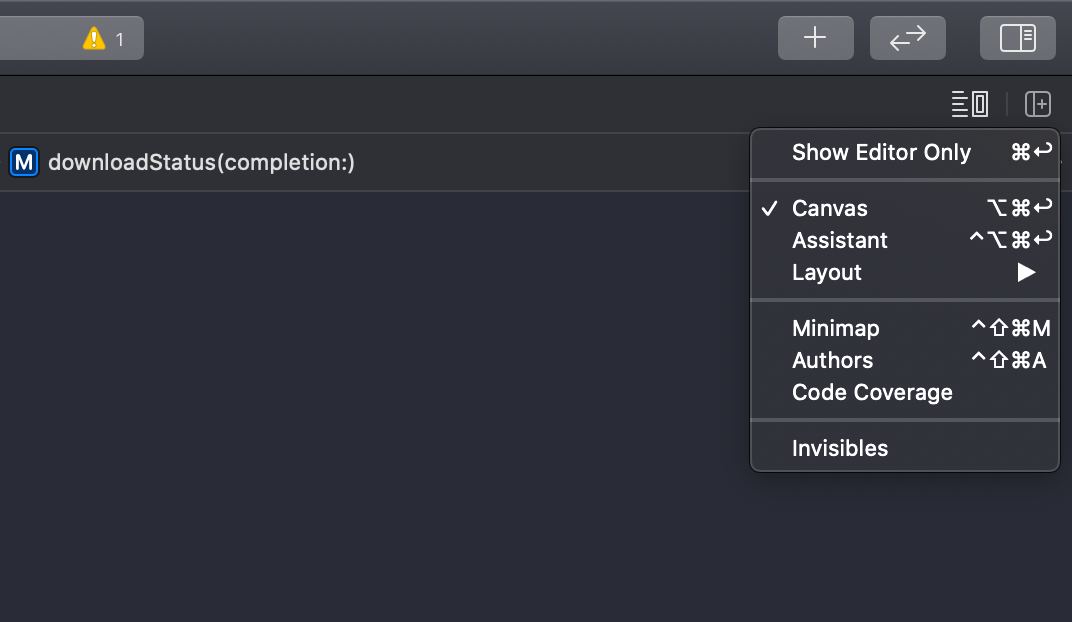Open the downloadStatus(completion:) jump bar item

pyautogui.click(x=201, y=162)
